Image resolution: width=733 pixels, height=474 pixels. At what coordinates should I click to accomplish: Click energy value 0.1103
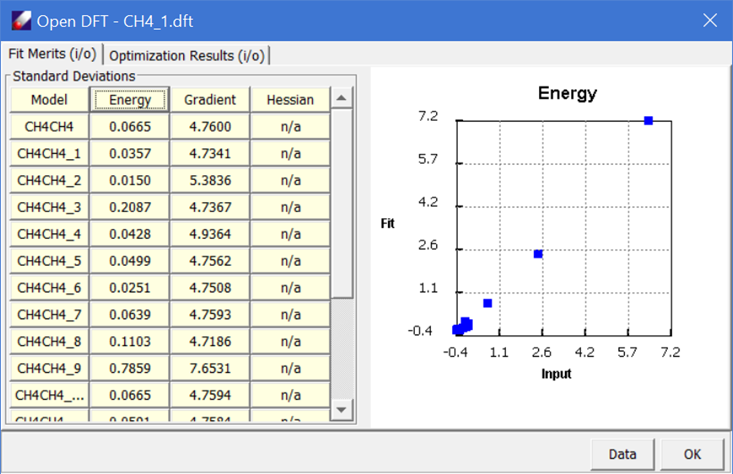coord(129,342)
